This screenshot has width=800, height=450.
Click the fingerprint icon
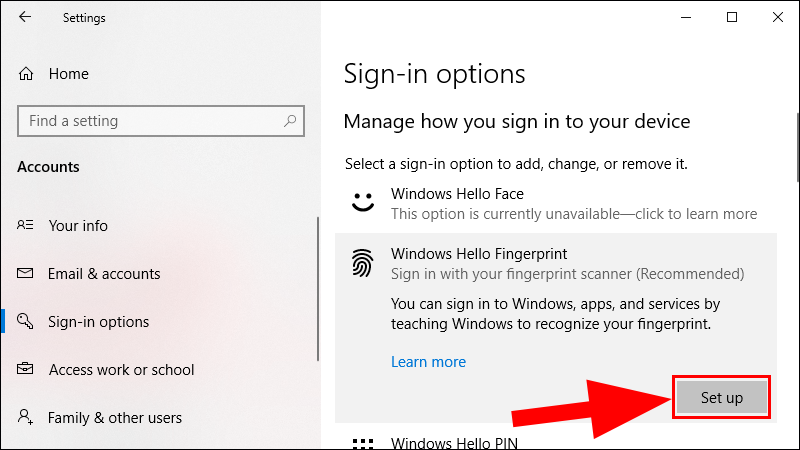[362, 264]
